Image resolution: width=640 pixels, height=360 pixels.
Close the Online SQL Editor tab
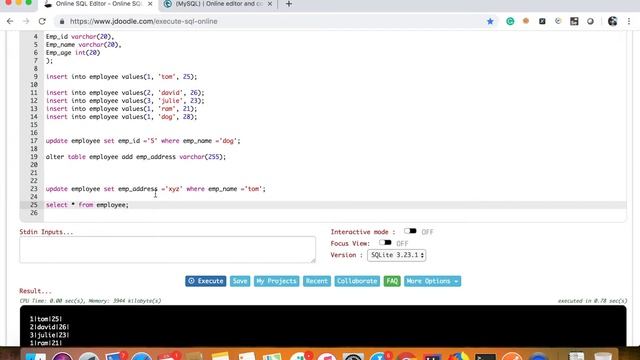tap(150, 4)
